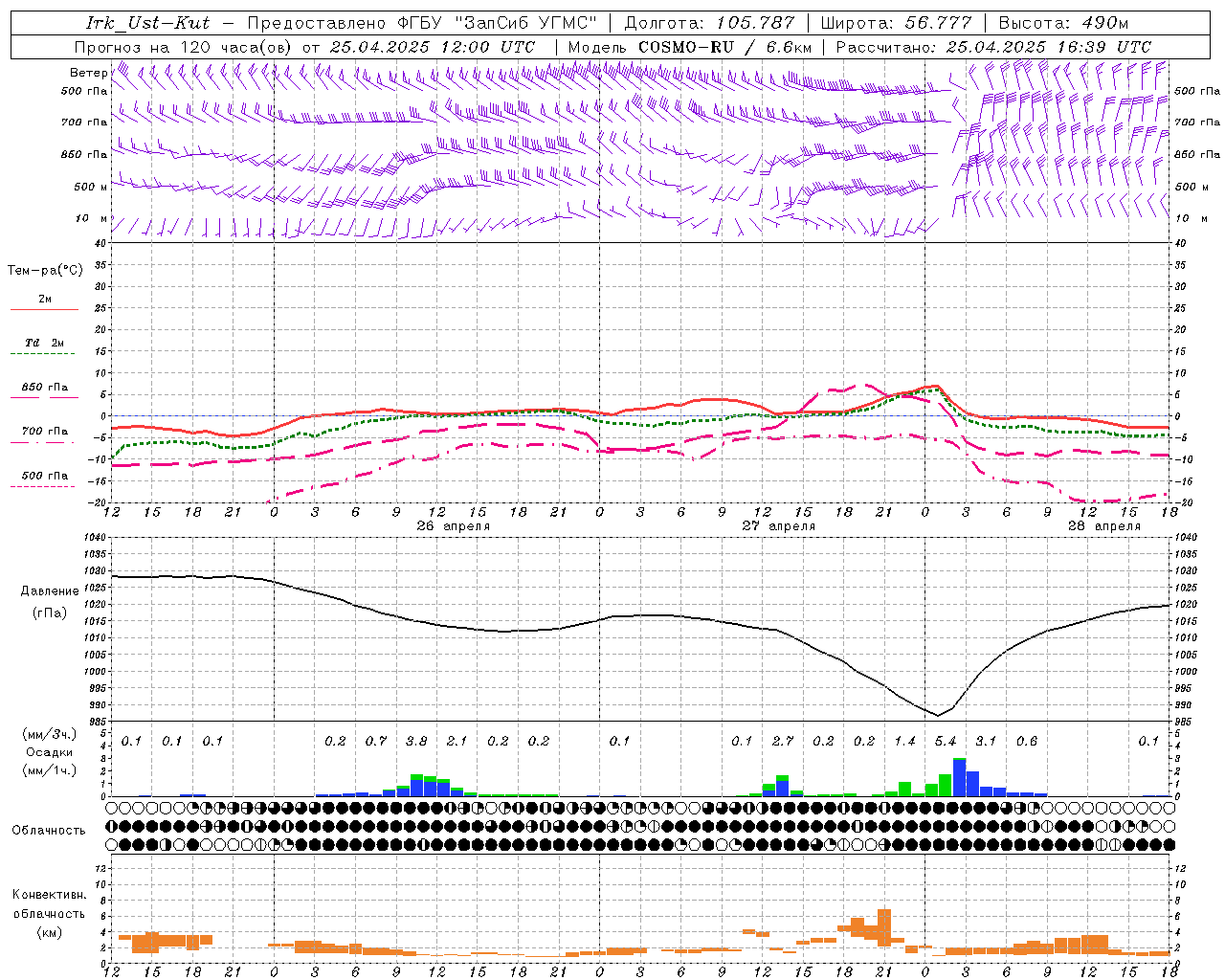Click the lowest point of the pressure curve

coord(939,715)
